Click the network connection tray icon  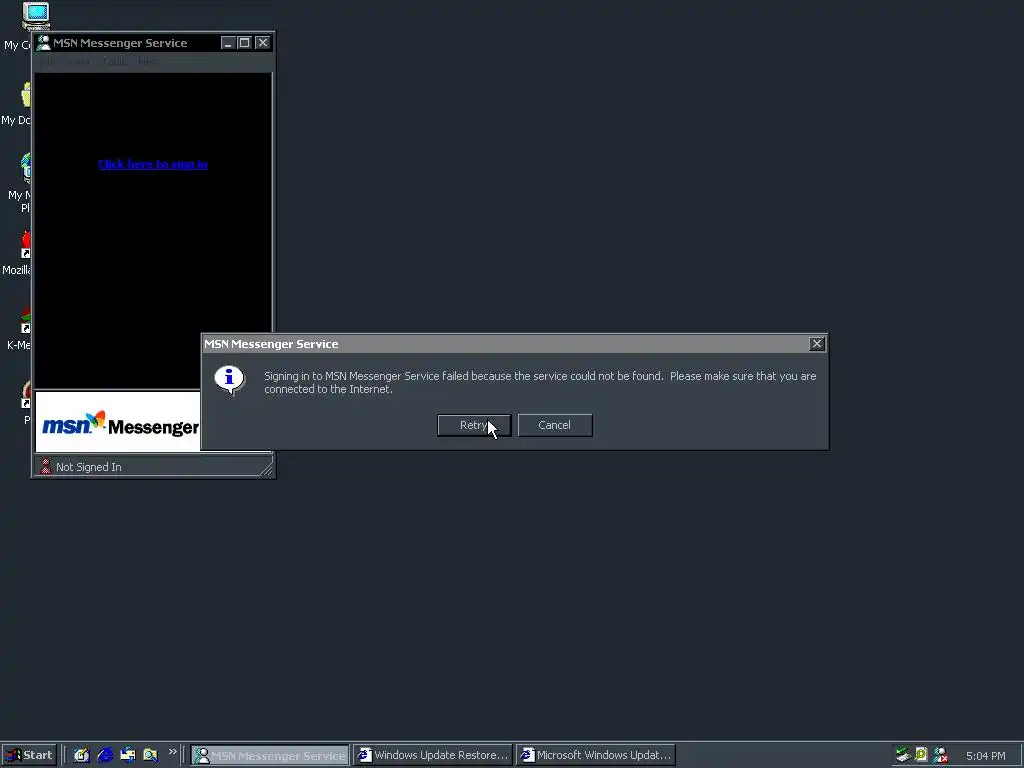point(903,755)
